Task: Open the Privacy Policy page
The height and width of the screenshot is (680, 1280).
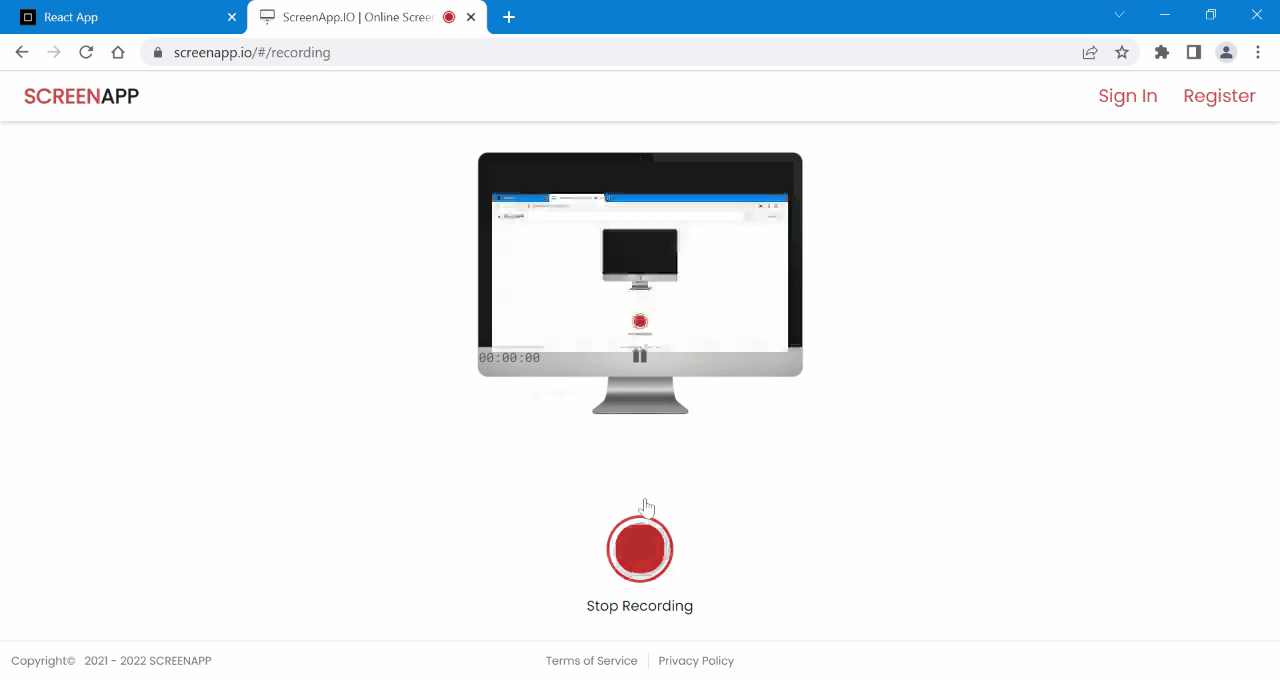Action: pos(696,660)
